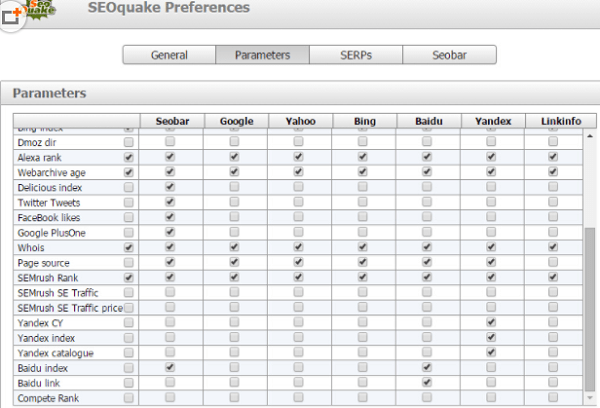Uncheck SEMrush Rank Google checkbox

tap(234, 277)
